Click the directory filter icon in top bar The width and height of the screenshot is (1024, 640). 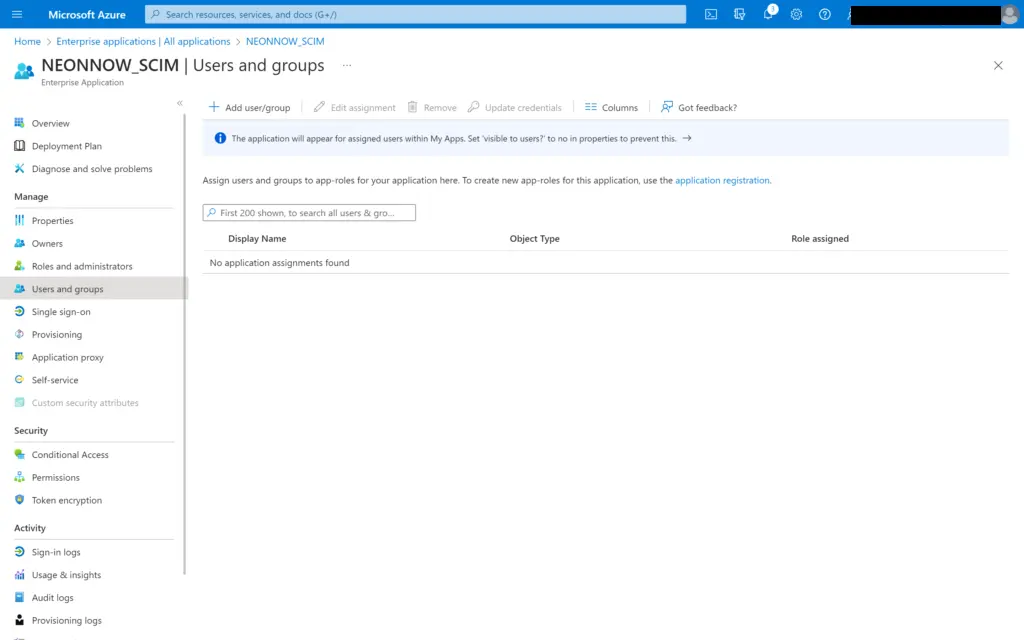tap(740, 14)
